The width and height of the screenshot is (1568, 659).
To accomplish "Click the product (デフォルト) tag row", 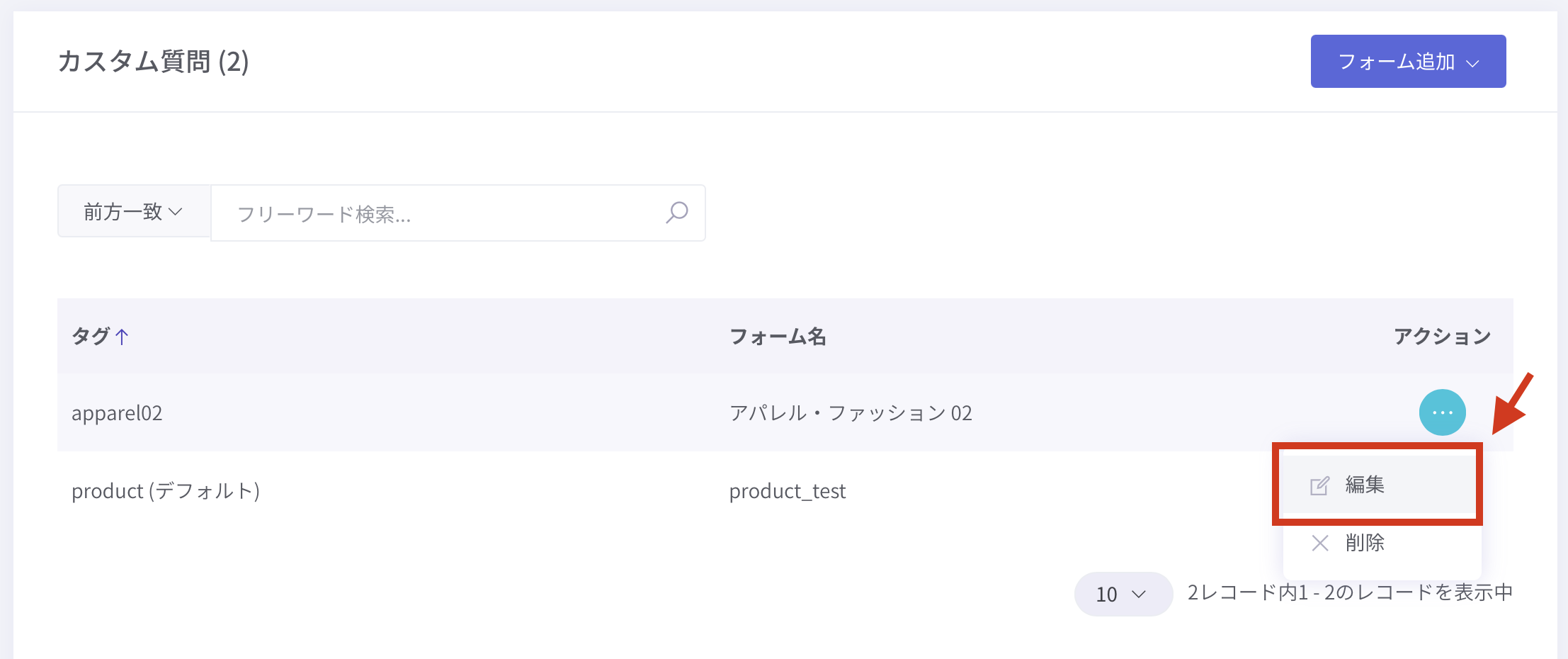I will [166, 491].
